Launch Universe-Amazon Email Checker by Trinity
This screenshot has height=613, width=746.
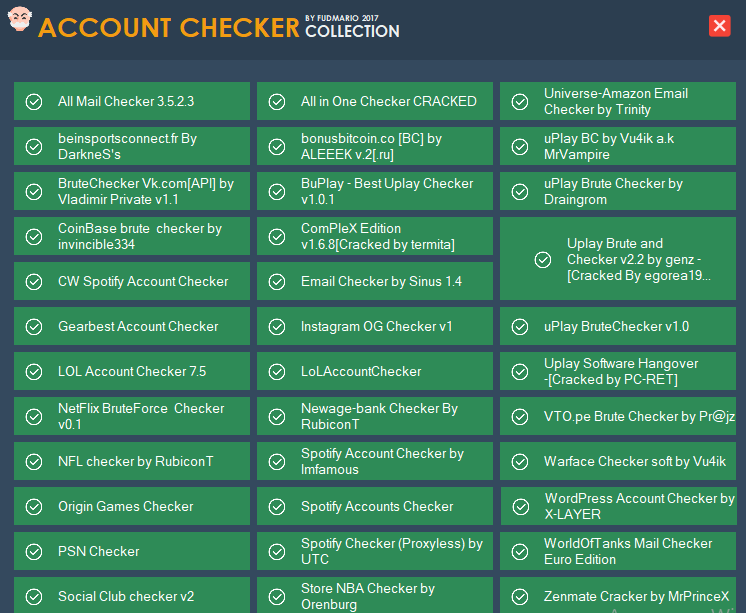tap(618, 101)
